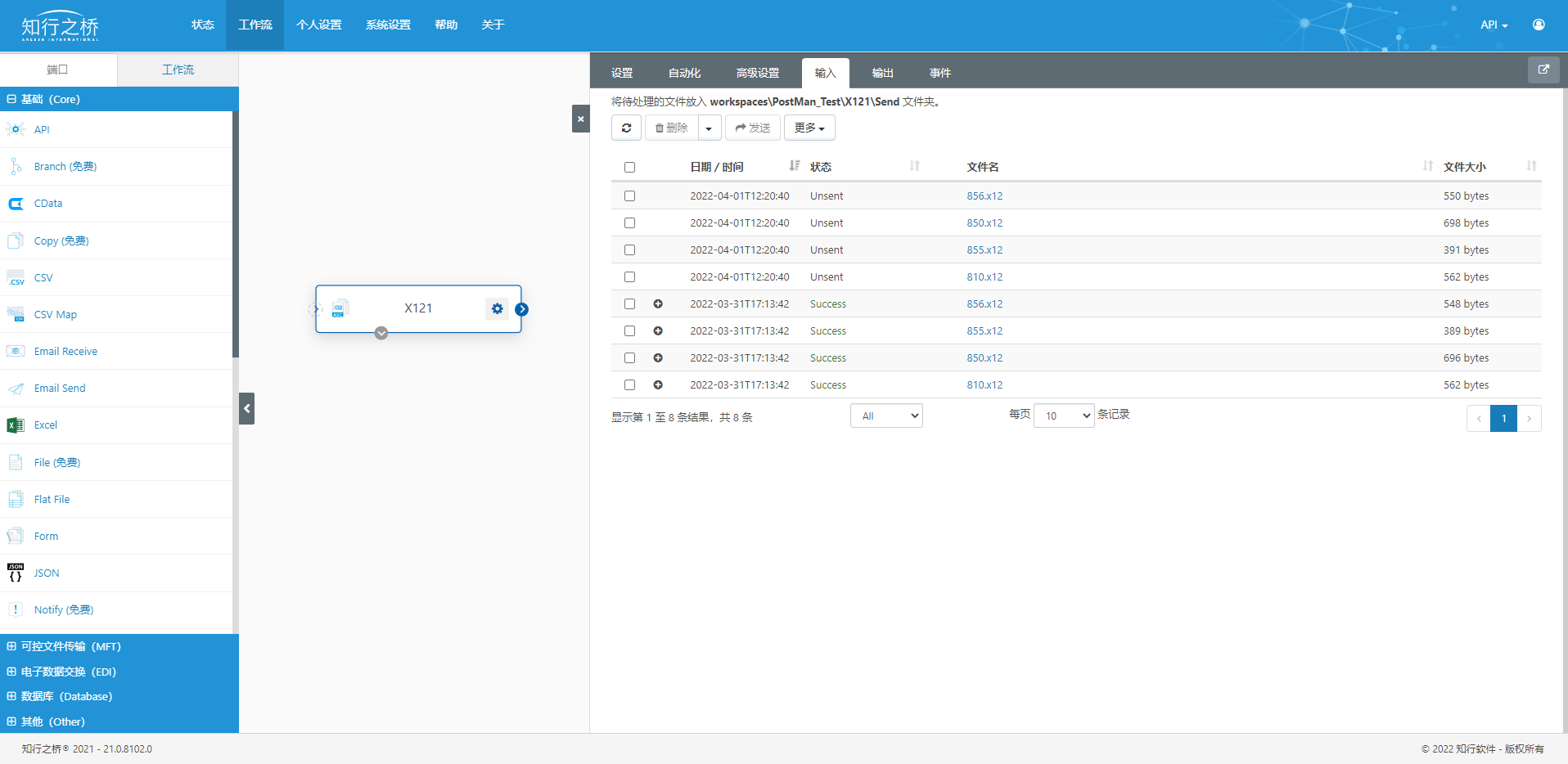Click the X121 node's file icon

pyautogui.click(x=340, y=308)
